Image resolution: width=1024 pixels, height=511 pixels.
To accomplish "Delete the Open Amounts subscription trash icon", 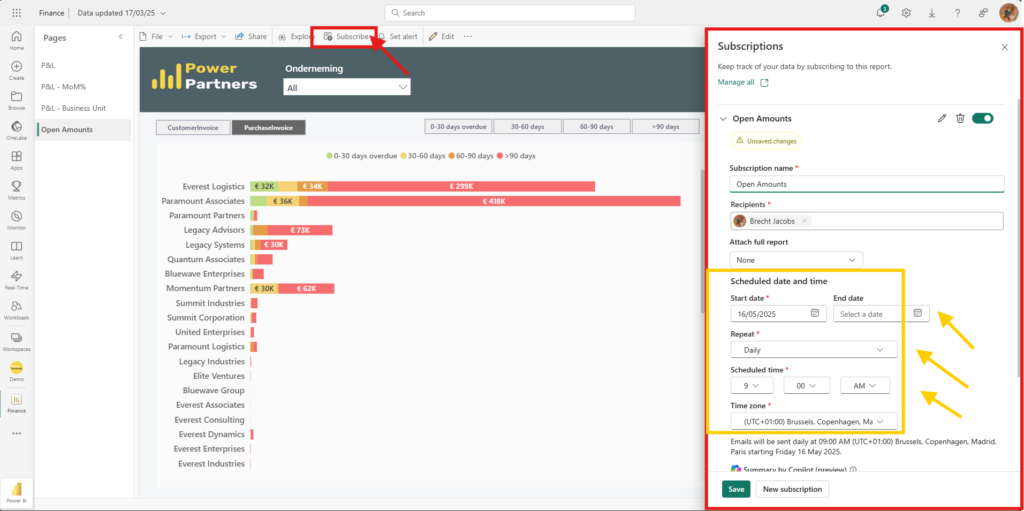I will click(x=960, y=118).
